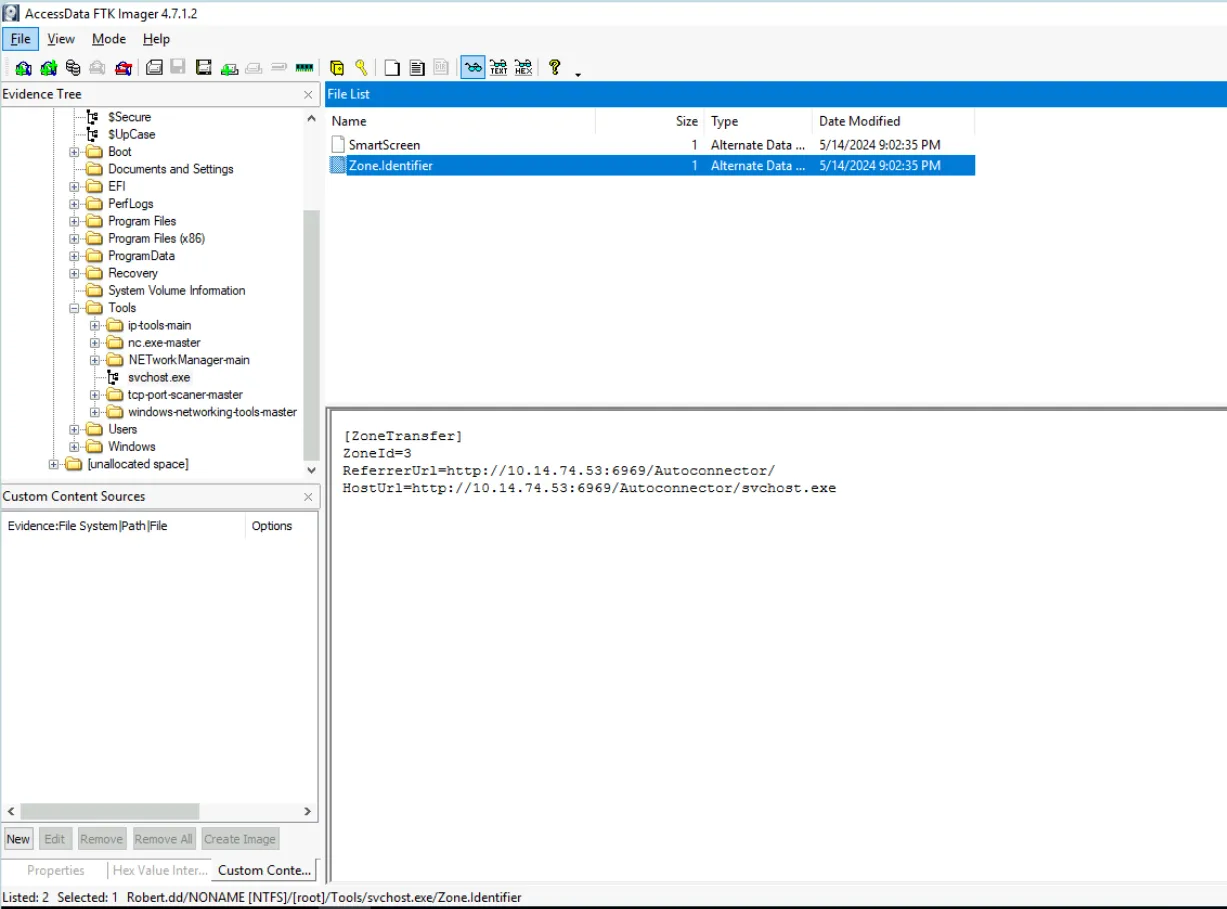Open the Mode menu
Viewport: 1227px width, 909px height.
(109, 39)
